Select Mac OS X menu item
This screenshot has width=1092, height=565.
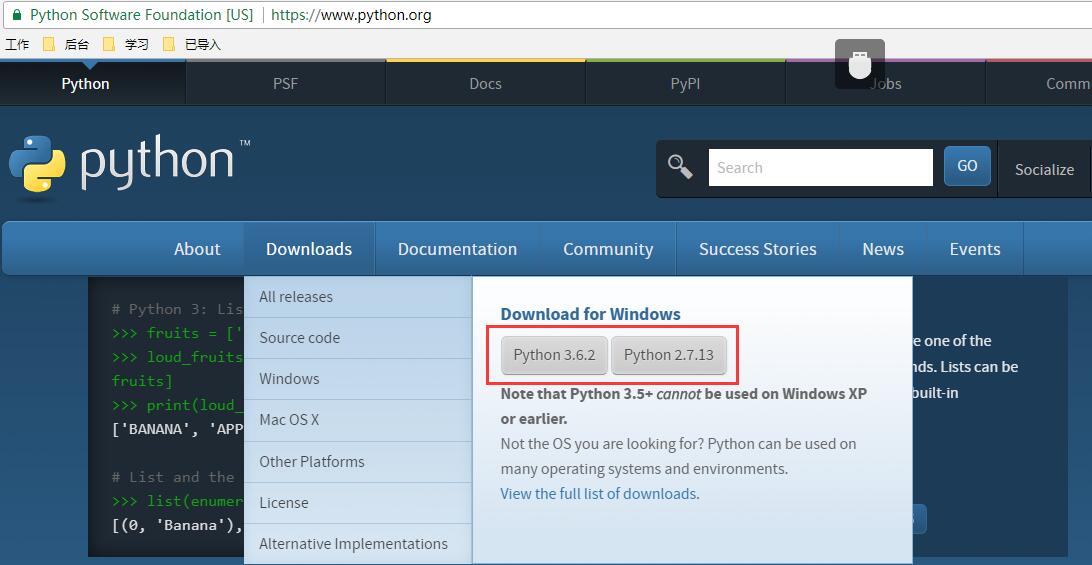click(x=289, y=420)
